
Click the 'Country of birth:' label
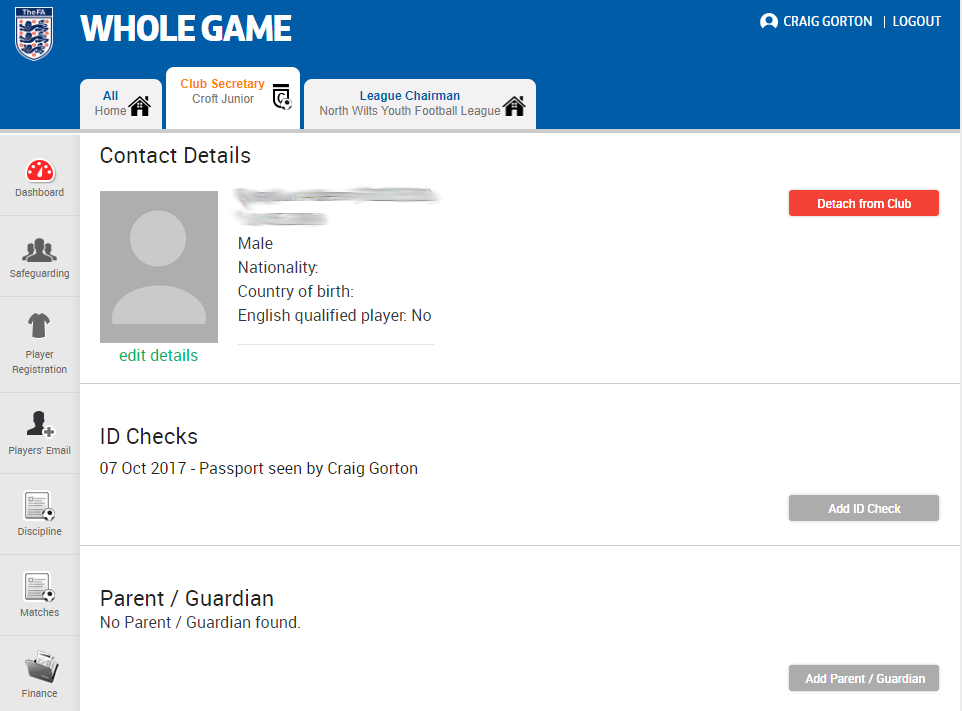coord(296,291)
